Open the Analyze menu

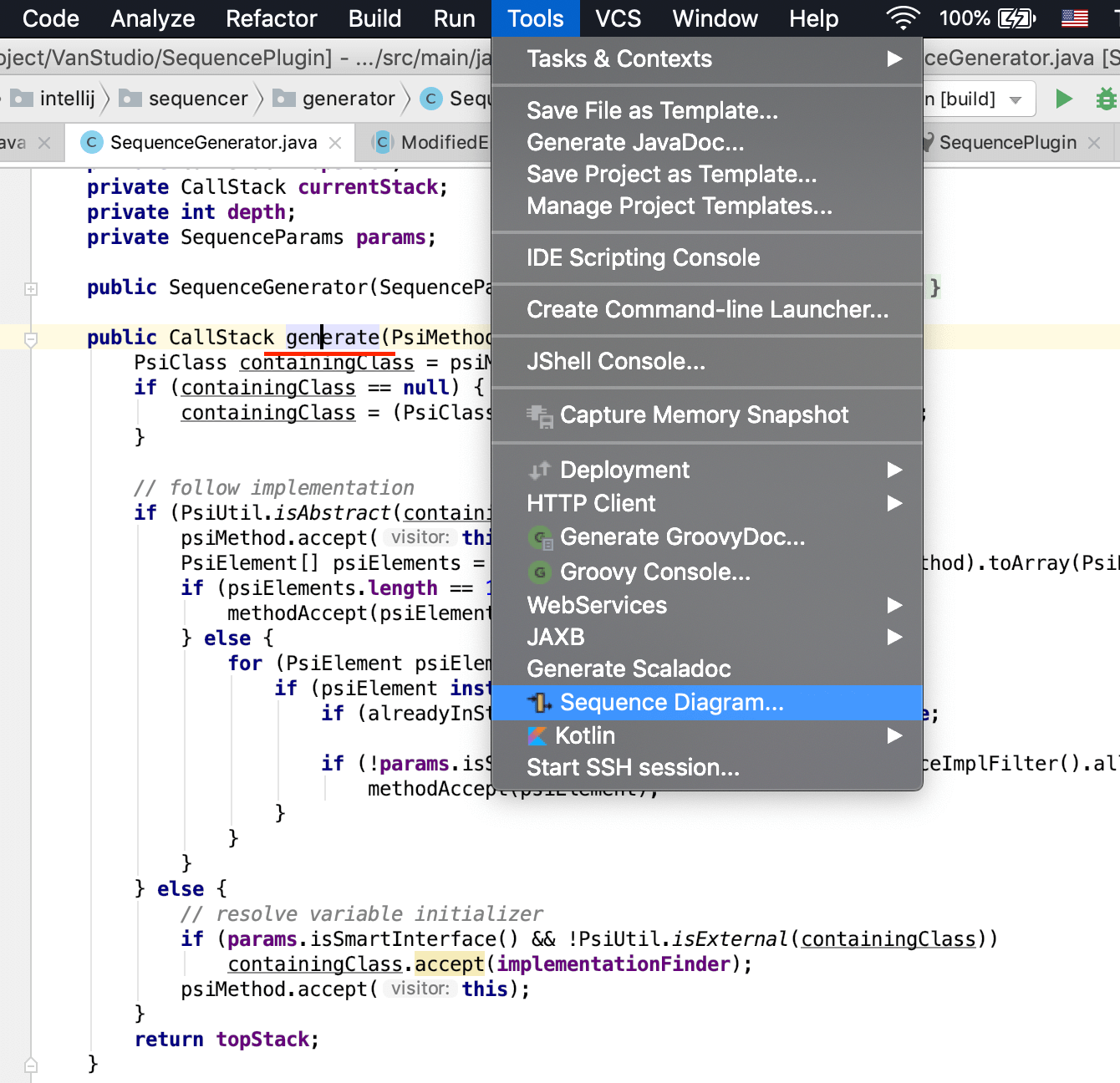click(153, 18)
